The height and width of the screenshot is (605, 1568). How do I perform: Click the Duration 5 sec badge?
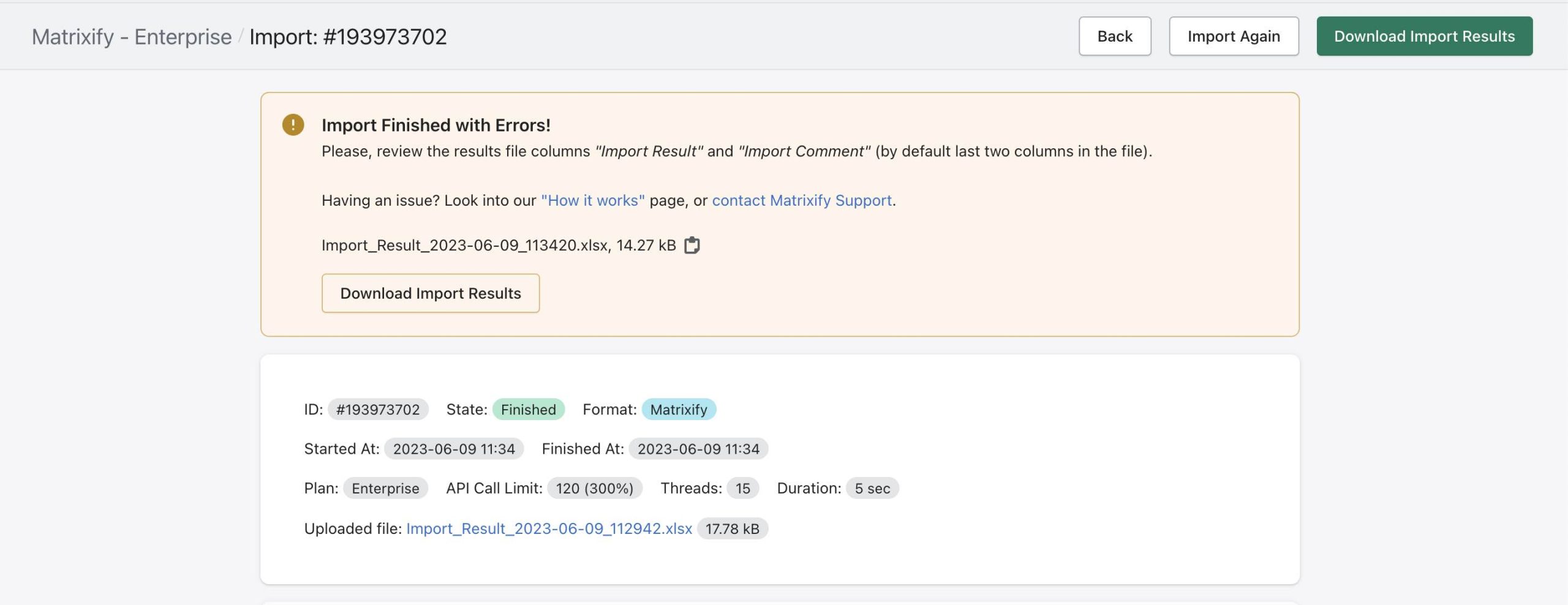click(872, 488)
